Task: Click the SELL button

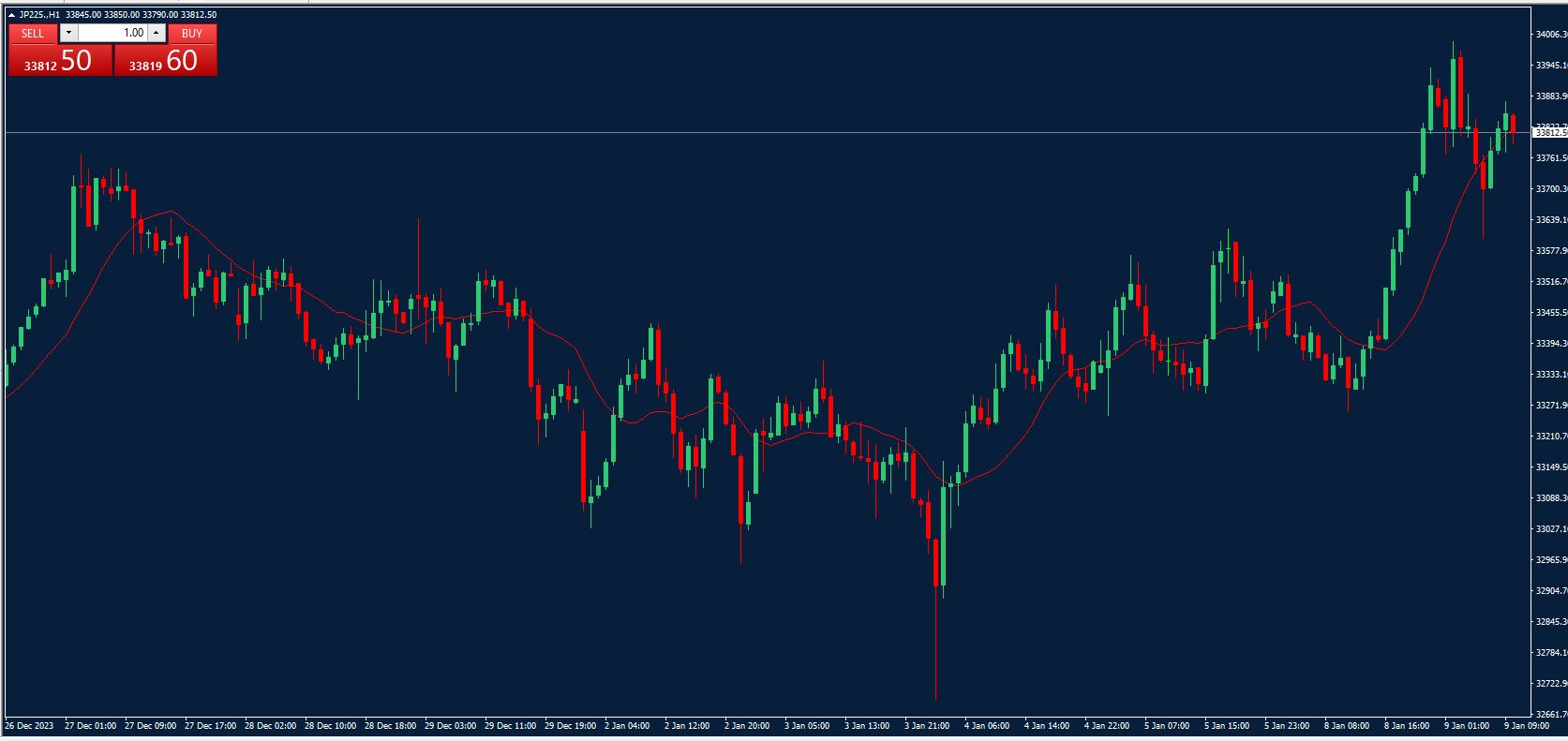Action: 33,34
